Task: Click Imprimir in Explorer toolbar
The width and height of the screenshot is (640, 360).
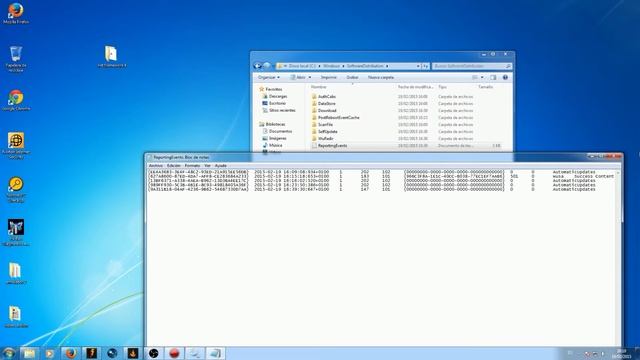Action: tap(329, 77)
